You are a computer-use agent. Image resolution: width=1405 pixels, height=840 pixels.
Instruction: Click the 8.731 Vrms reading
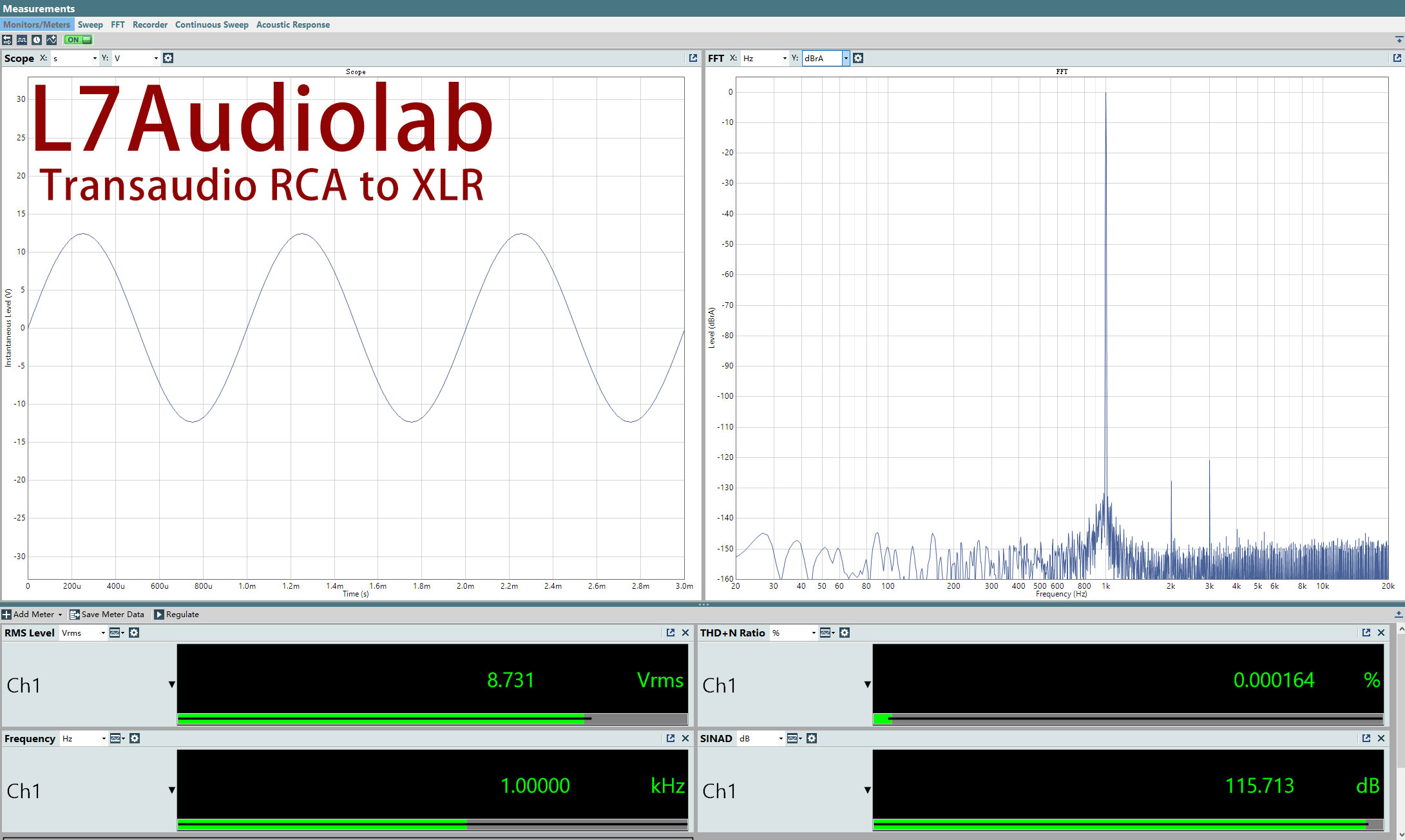tap(511, 680)
